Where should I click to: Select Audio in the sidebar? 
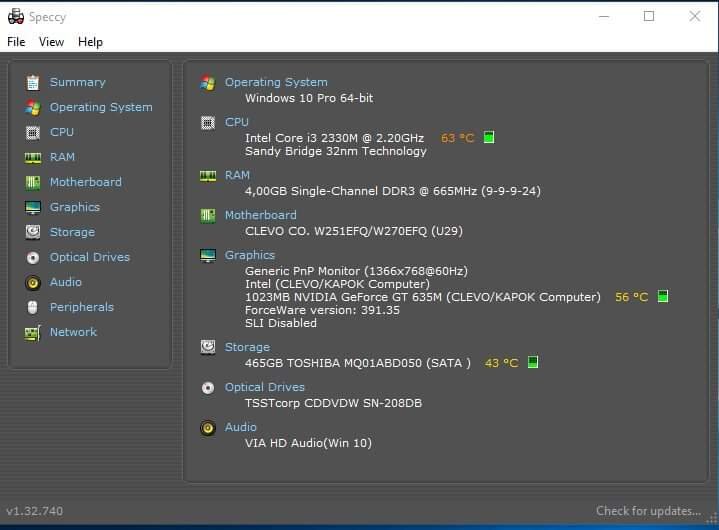tap(66, 282)
